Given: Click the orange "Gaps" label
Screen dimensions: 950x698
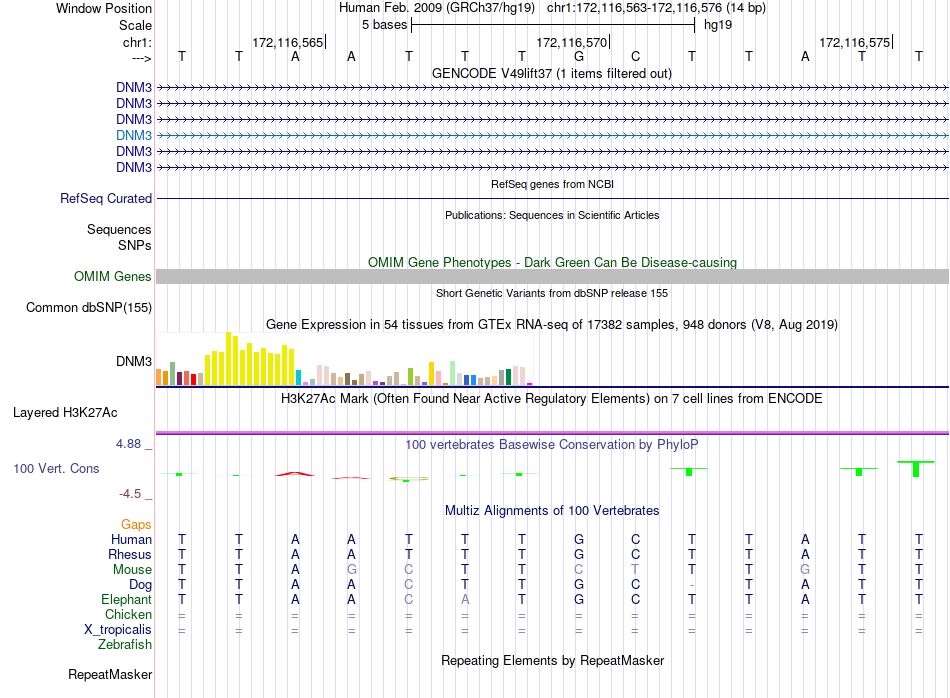Looking at the screenshot, I should pos(136,524).
